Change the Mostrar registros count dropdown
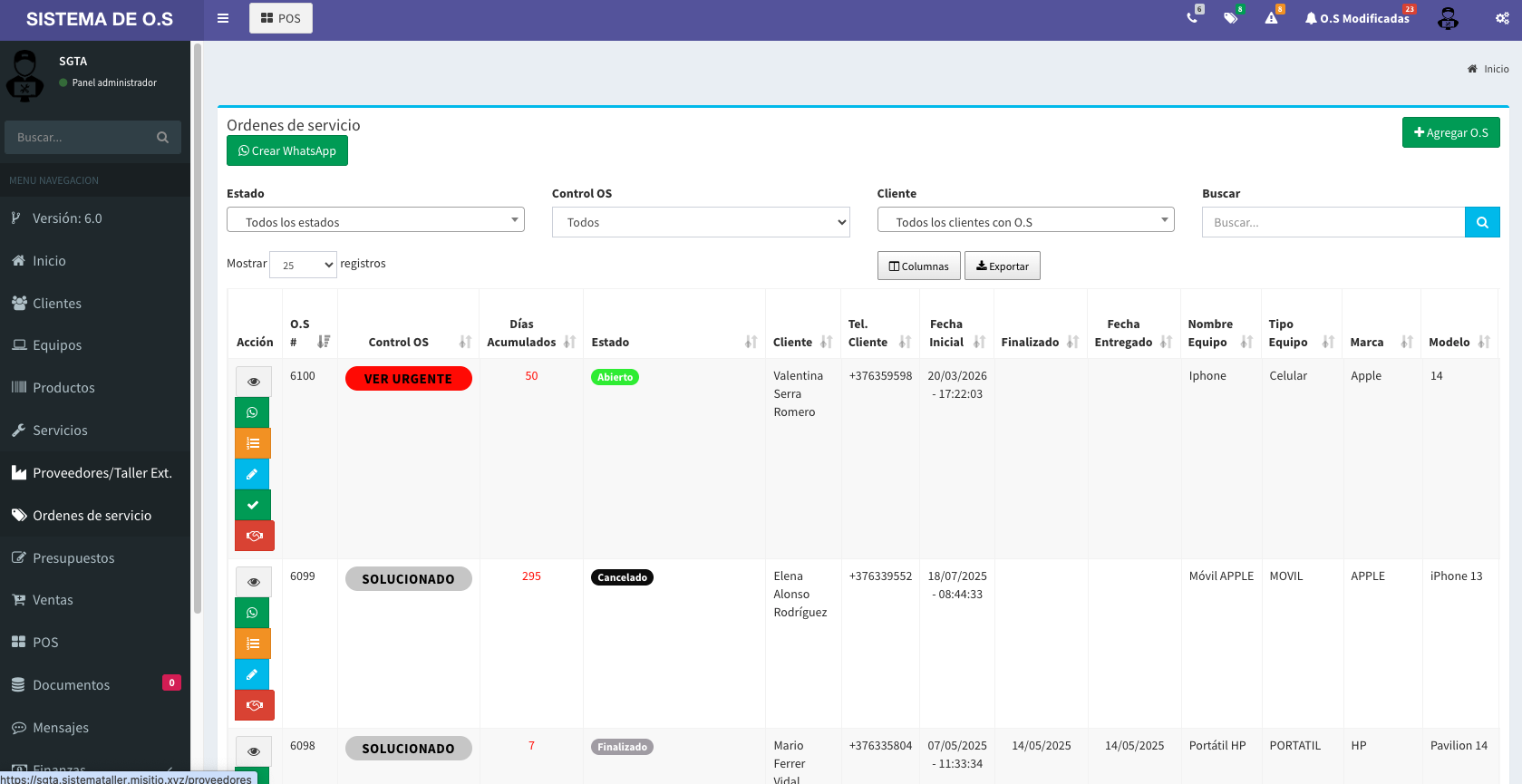1522x784 pixels. [303, 265]
